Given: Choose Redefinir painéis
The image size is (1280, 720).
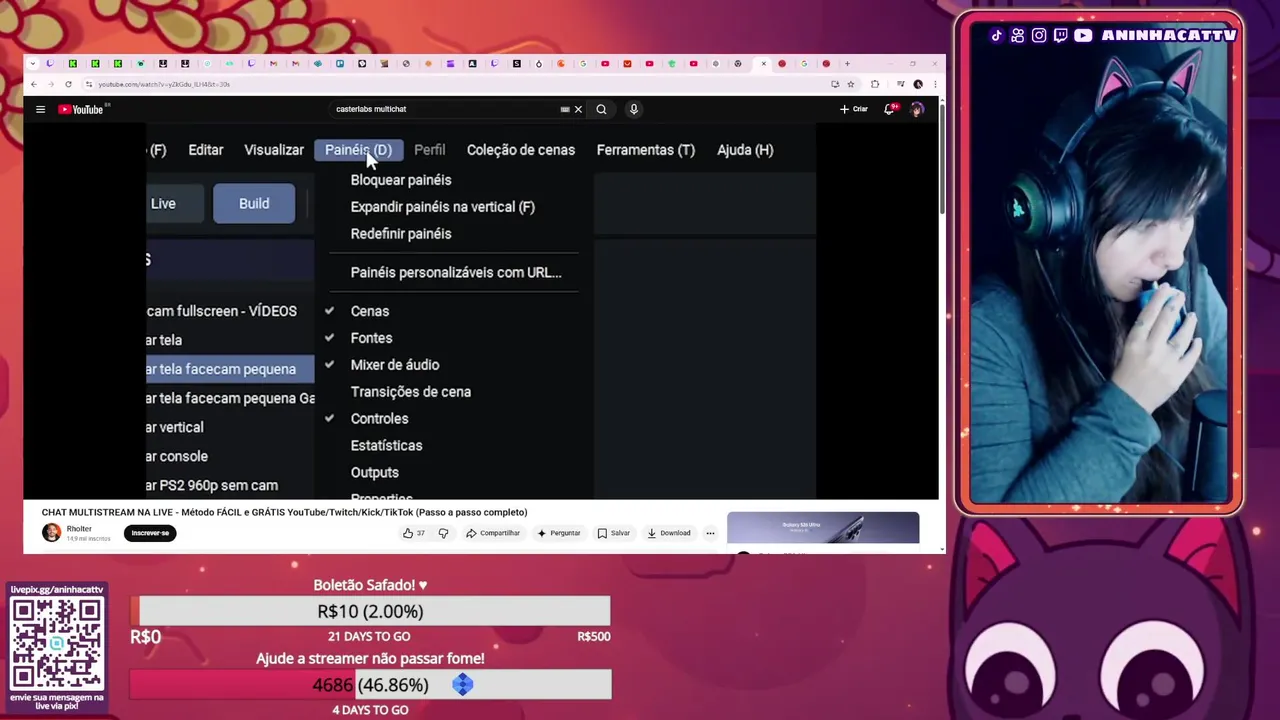Looking at the screenshot, I should tap(401, 234).
